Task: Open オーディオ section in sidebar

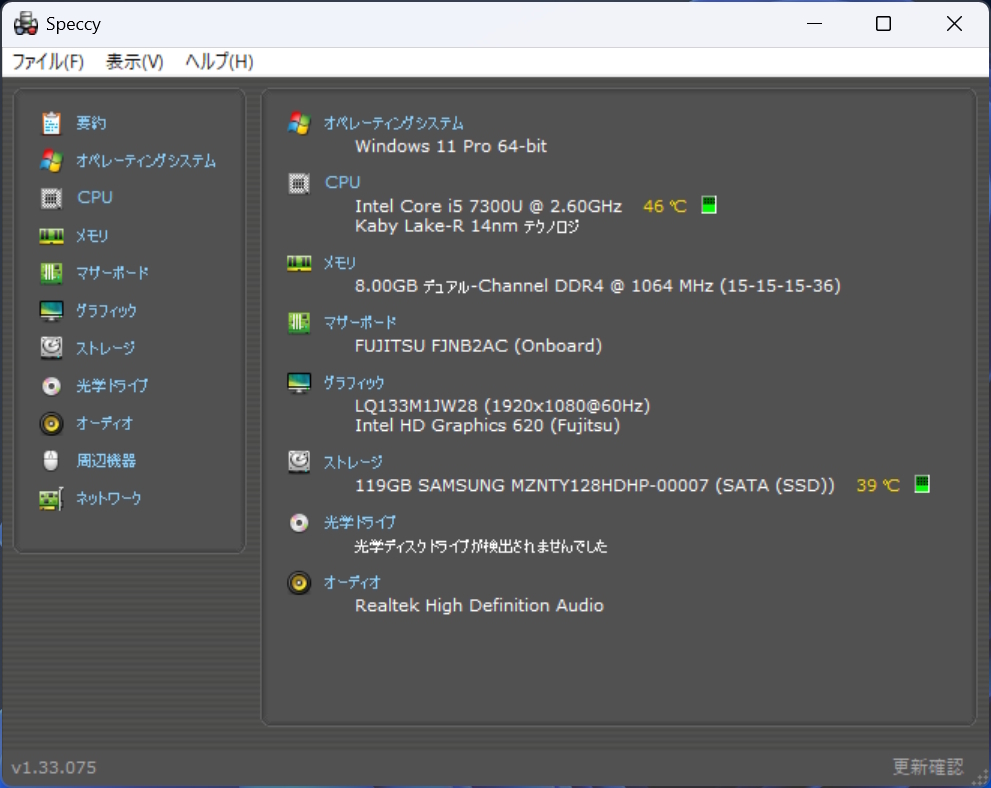Action: pos(105,423)
